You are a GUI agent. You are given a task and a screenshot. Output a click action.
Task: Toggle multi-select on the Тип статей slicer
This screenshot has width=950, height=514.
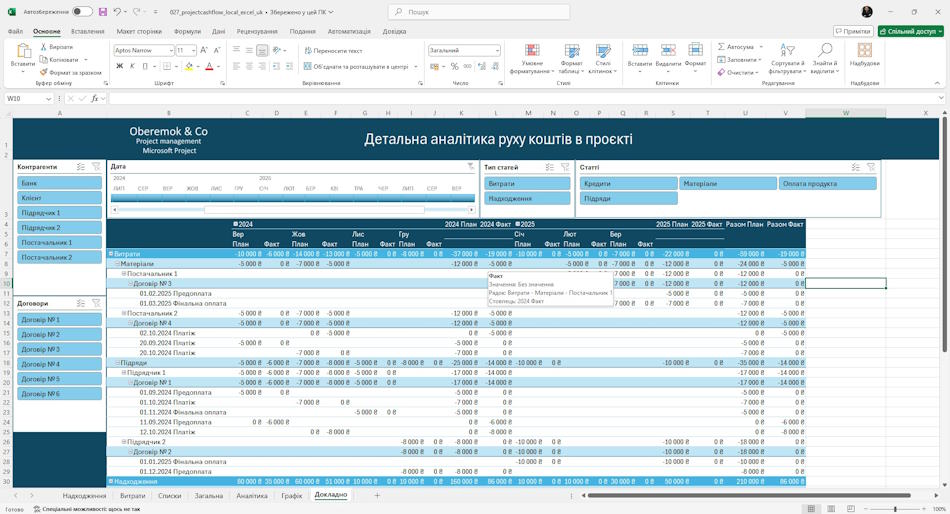coord(550,167)
